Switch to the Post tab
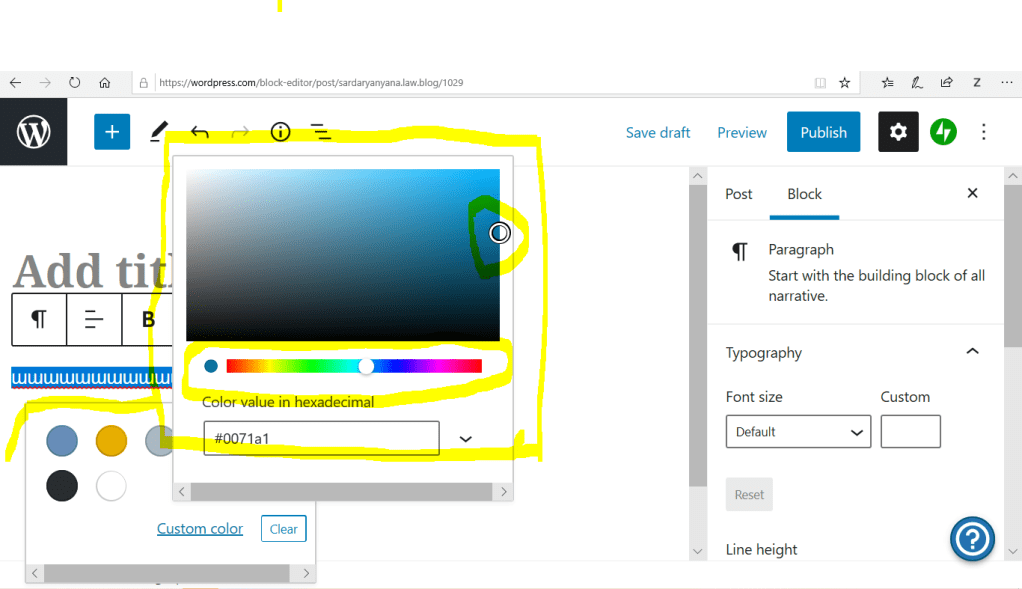Image resolution: width=1022 pixels, height=589 pixels. tap(739, 194)
